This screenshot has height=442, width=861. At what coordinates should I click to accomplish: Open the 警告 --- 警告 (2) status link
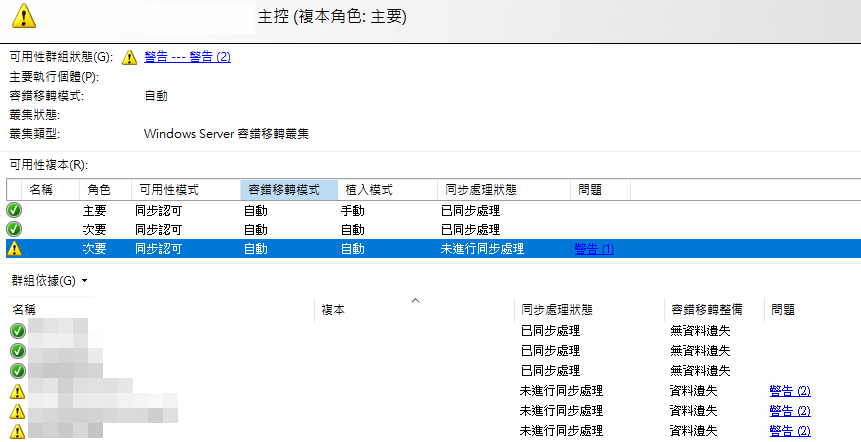[187, 57]
